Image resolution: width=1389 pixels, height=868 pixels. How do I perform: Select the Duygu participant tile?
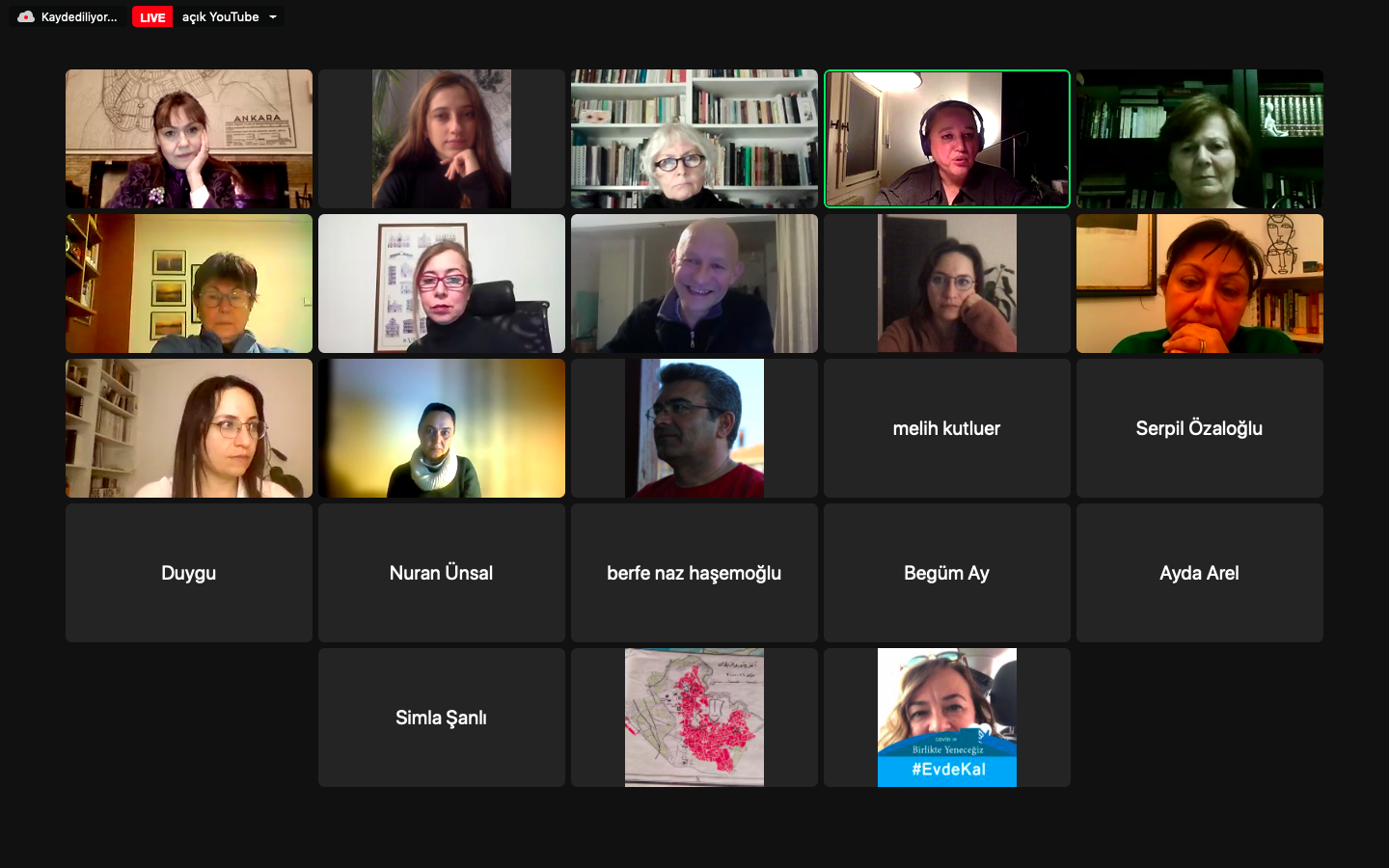[189, 573]
